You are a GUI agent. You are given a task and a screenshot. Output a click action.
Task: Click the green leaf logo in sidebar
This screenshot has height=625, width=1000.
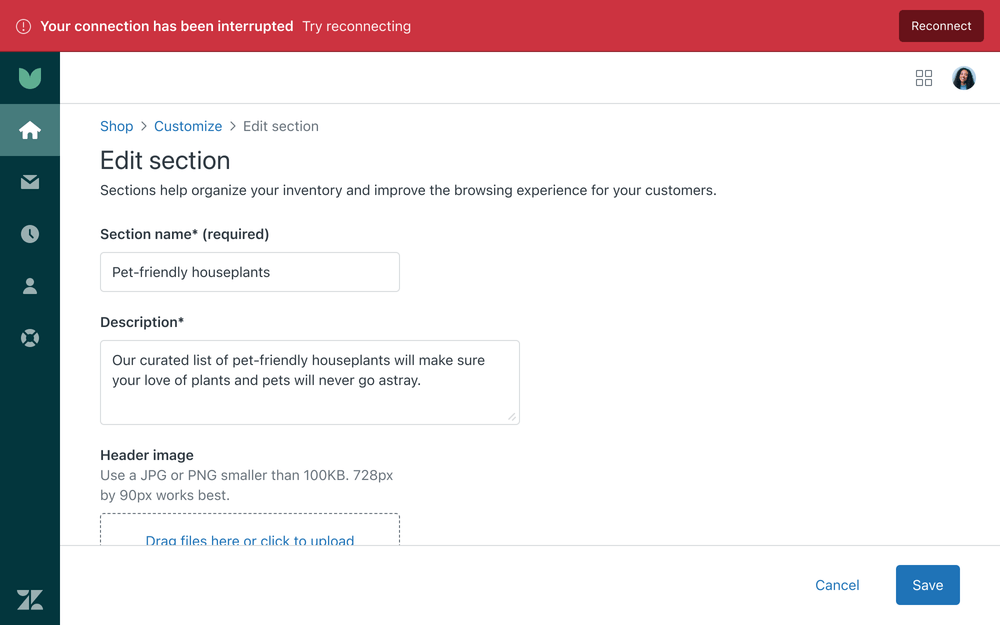pos(30,77)
